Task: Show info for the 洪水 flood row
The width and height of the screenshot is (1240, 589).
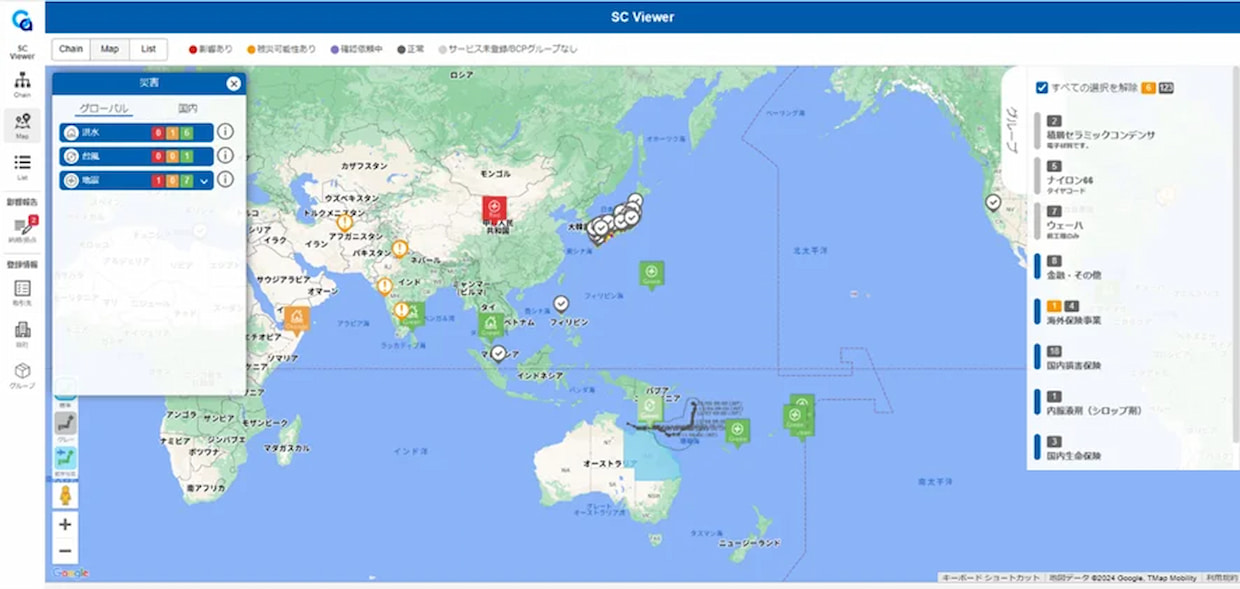Action: click(x=226, y=132)
